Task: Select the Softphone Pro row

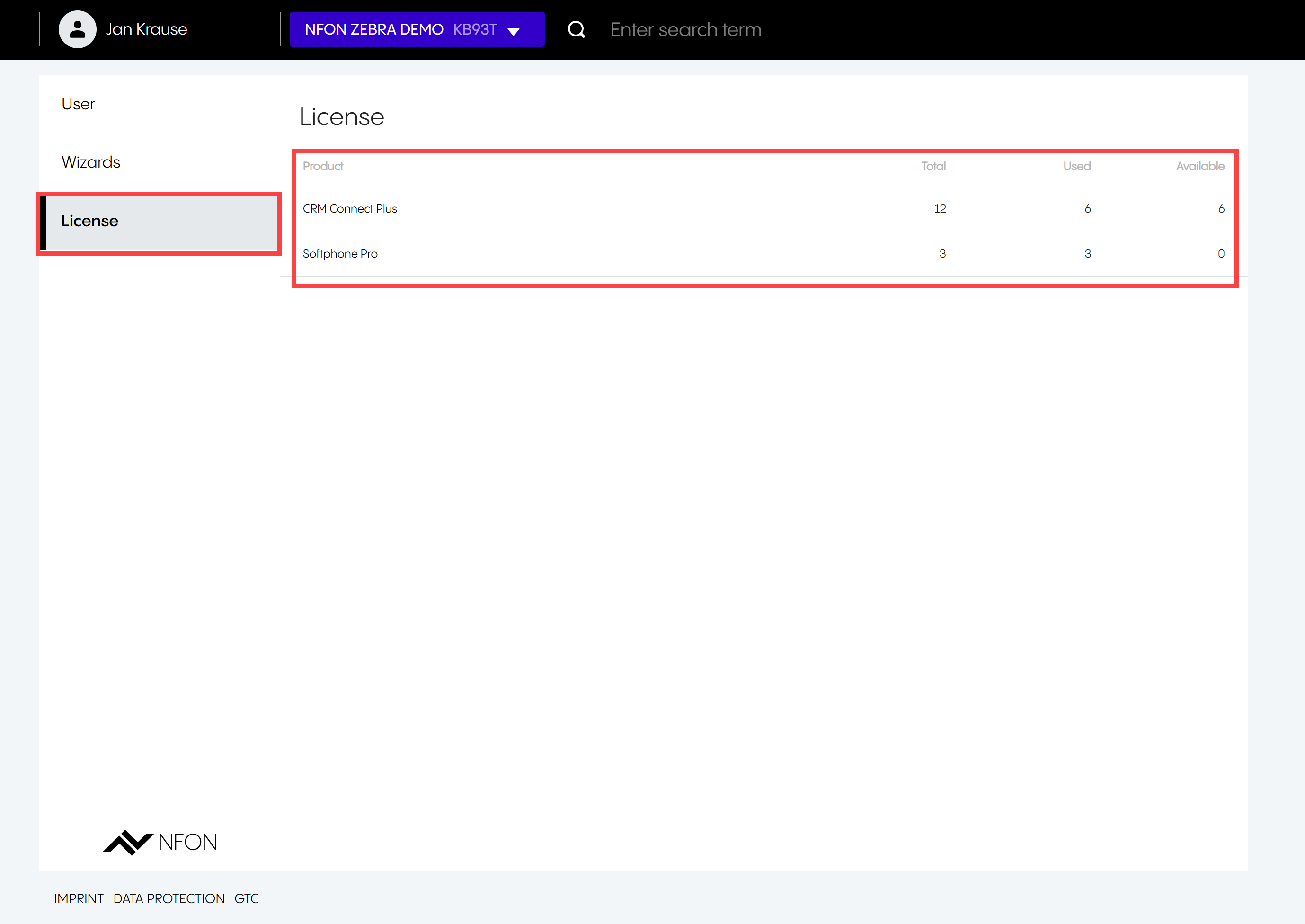Action: [x=340, y=254]
